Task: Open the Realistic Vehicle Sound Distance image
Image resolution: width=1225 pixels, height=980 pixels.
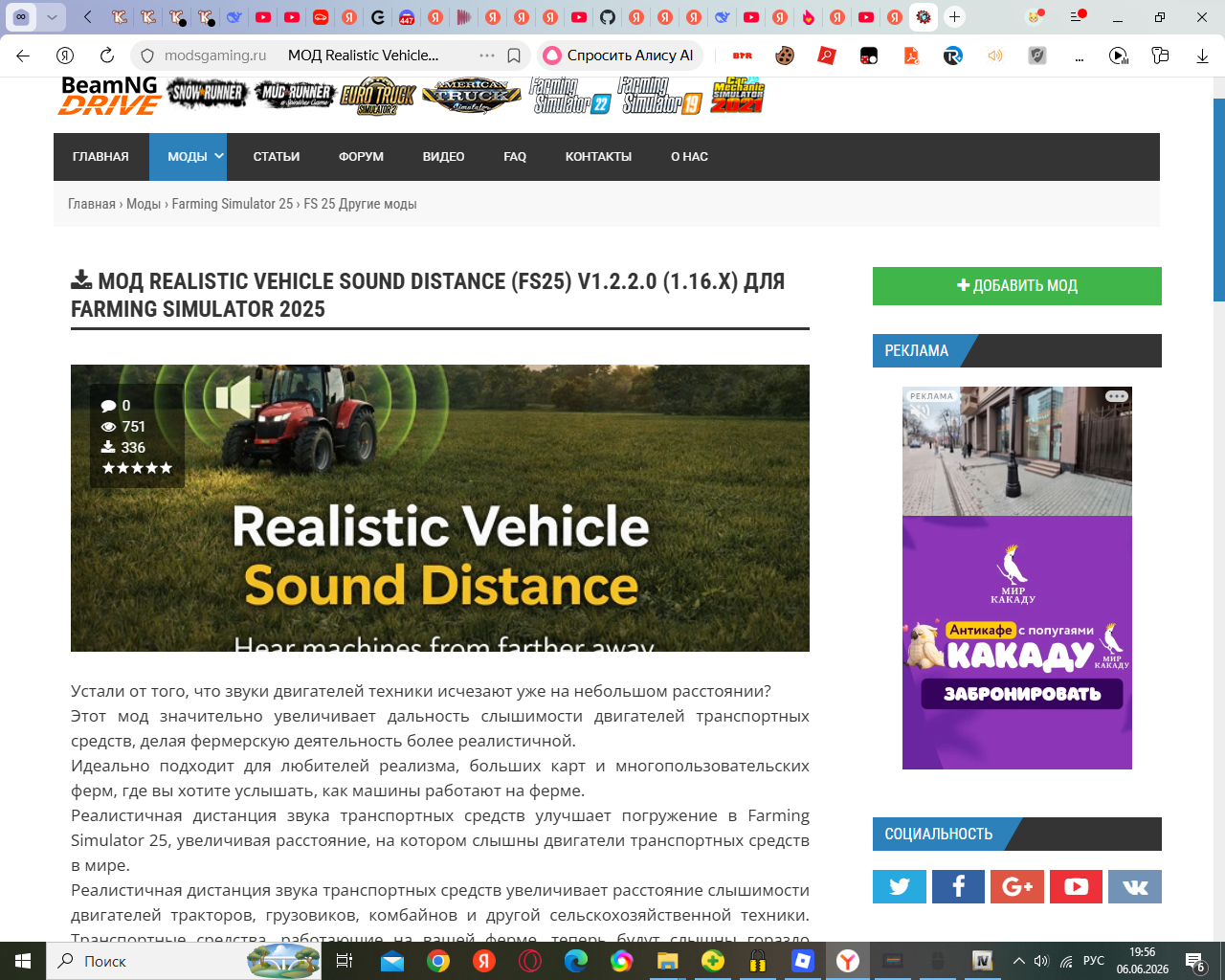Action: tap(440, 508)
